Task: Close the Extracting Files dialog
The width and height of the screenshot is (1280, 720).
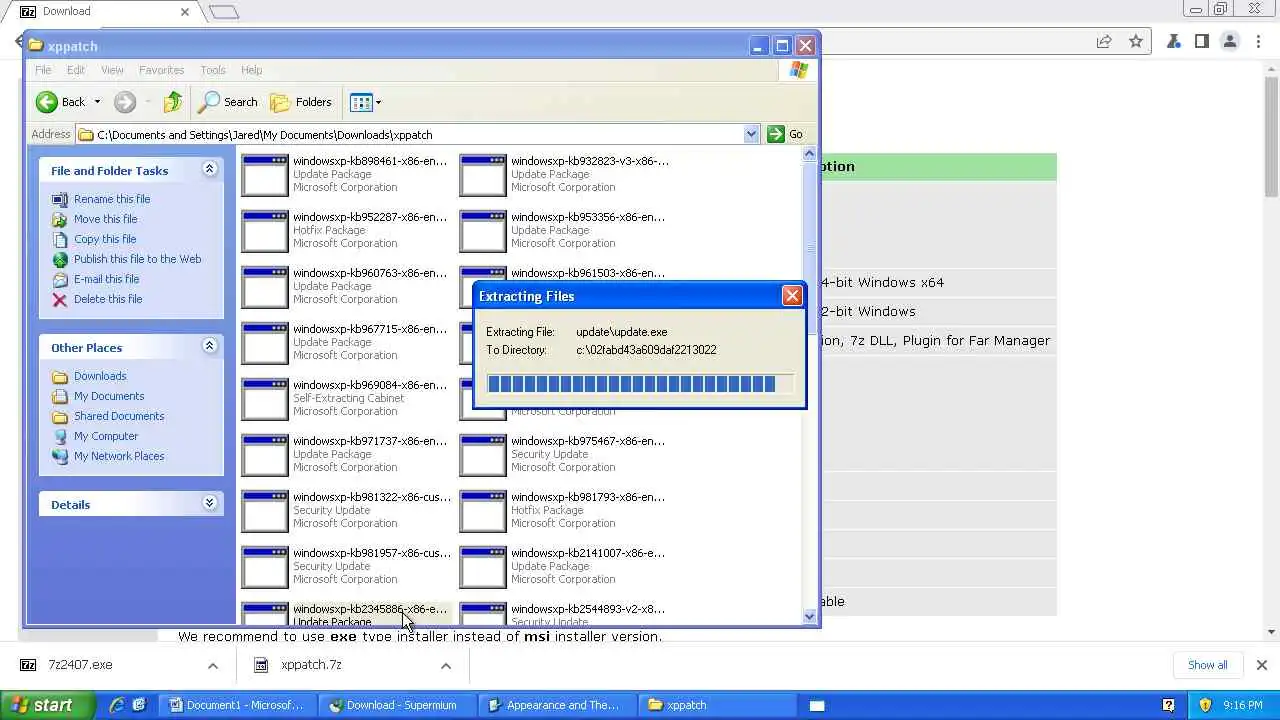Action: pos(792,296)
